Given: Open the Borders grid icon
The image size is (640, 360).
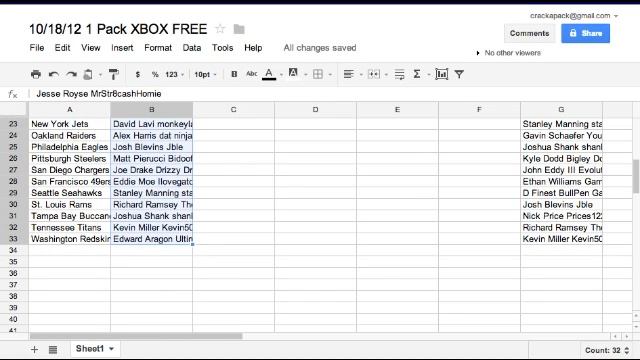Looking at the screenshot, I should click(x=318, y=74).
